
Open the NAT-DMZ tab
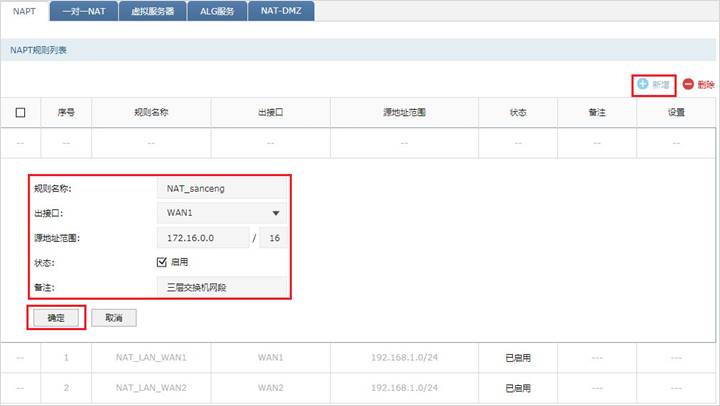tap(281, 11)
